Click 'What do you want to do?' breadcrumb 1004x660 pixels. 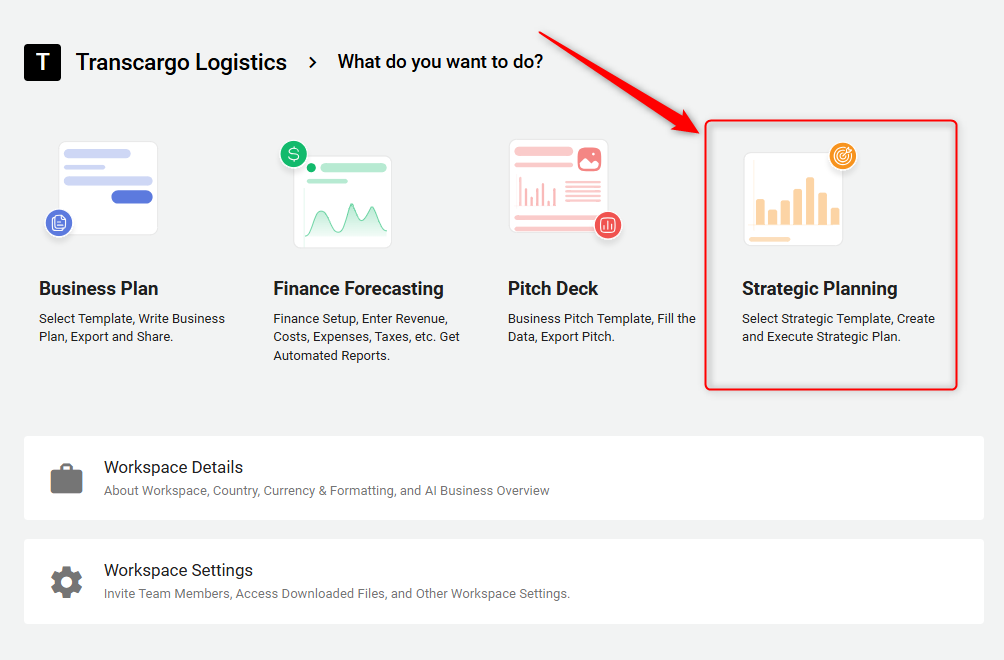click(440, 62)
